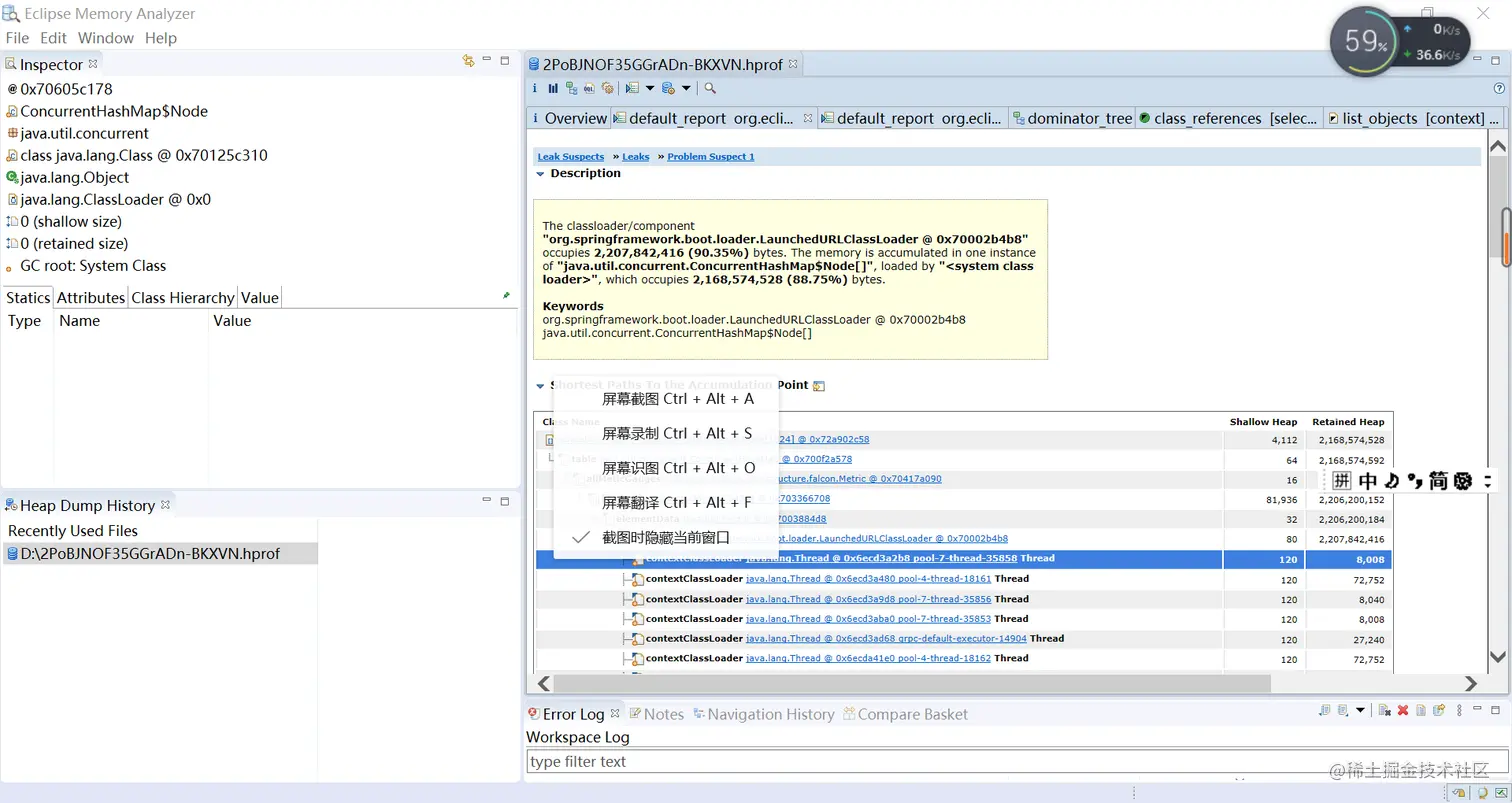Close the first default_report tab
1512x803 pixels.
click(808, 118)
